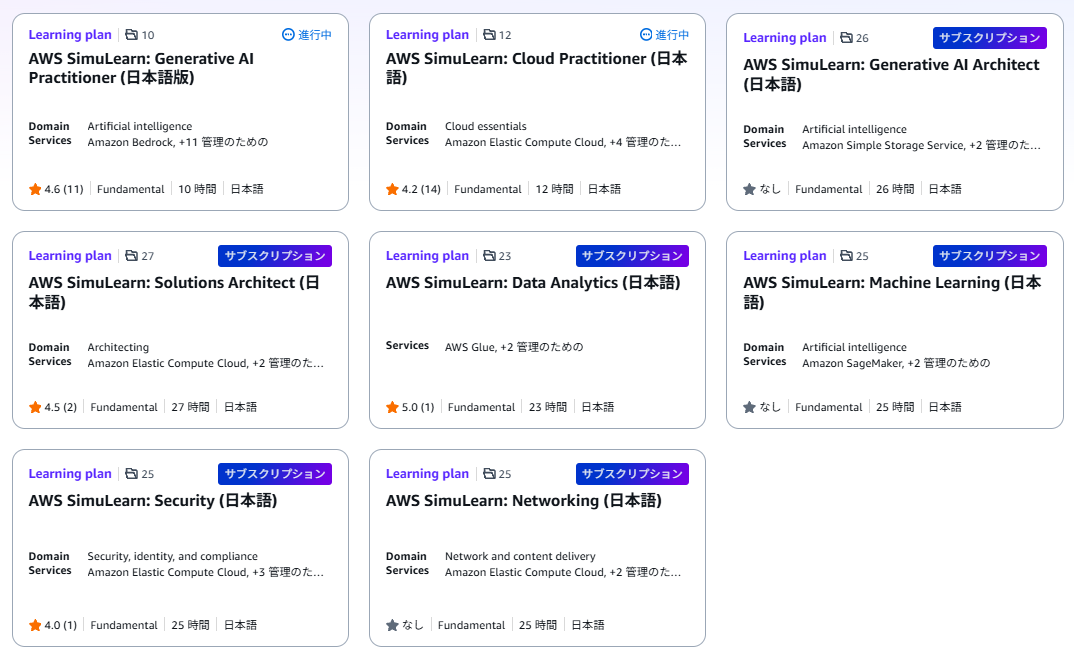The height and width of the screenshot is (665, 1074).
Task: Click '10 時間' duration on Generative AI Practitioner card
Action: tap(197, 189)
